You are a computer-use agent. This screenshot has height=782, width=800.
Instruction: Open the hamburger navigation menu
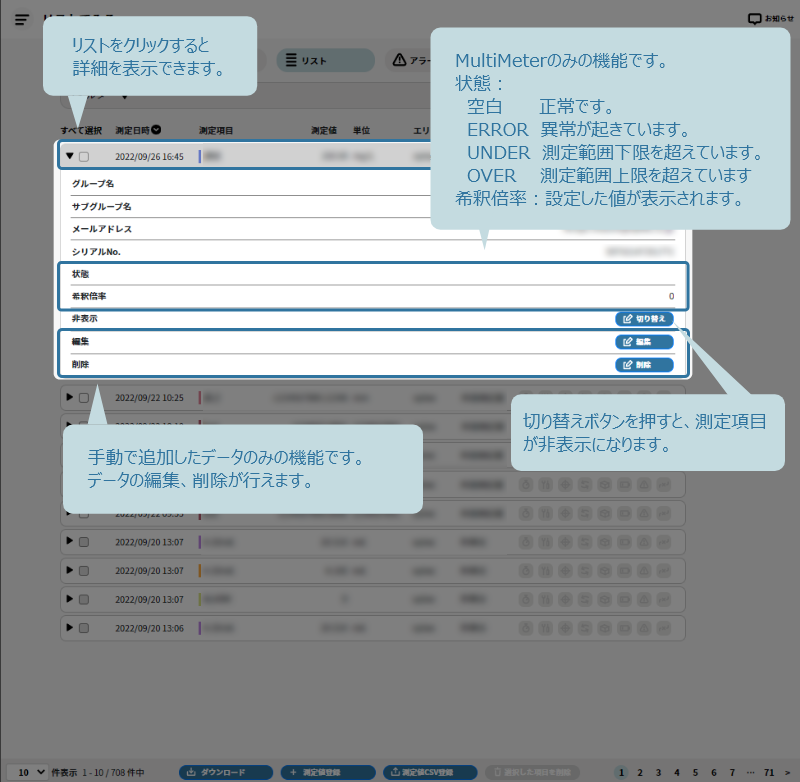(x=21, y=20)
